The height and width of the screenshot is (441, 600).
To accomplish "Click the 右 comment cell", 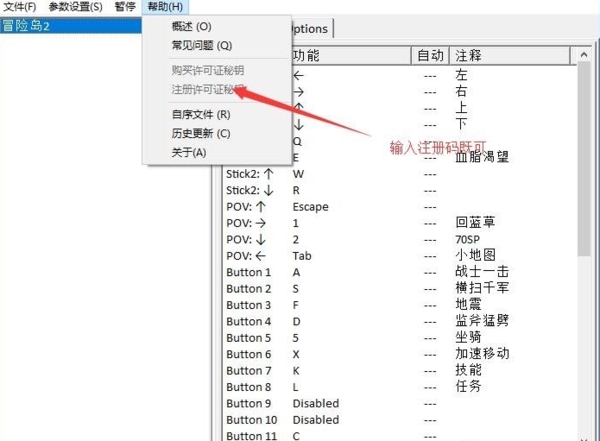I will pyautogui.click(x=461, y=91).
